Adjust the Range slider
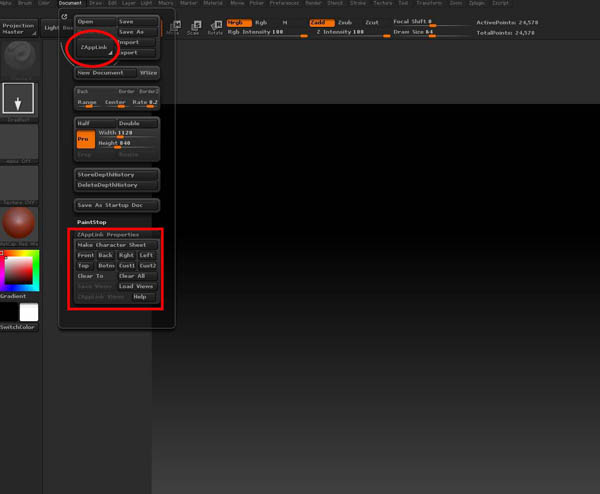The image size is (600, 494). coord(87,103)
